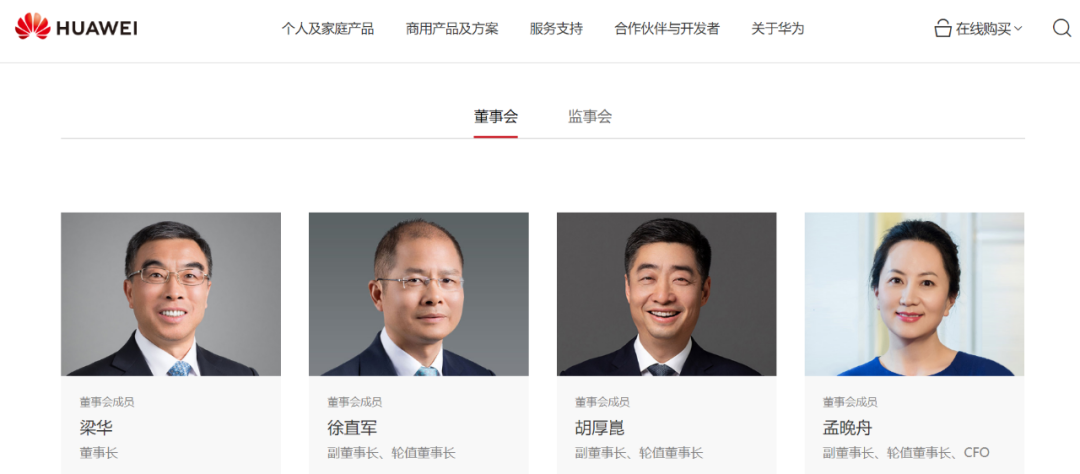The image size is (1080, 474).
Task: Open the 关于华为 menu
Action: pyautogui.click(x=778, y=29)
